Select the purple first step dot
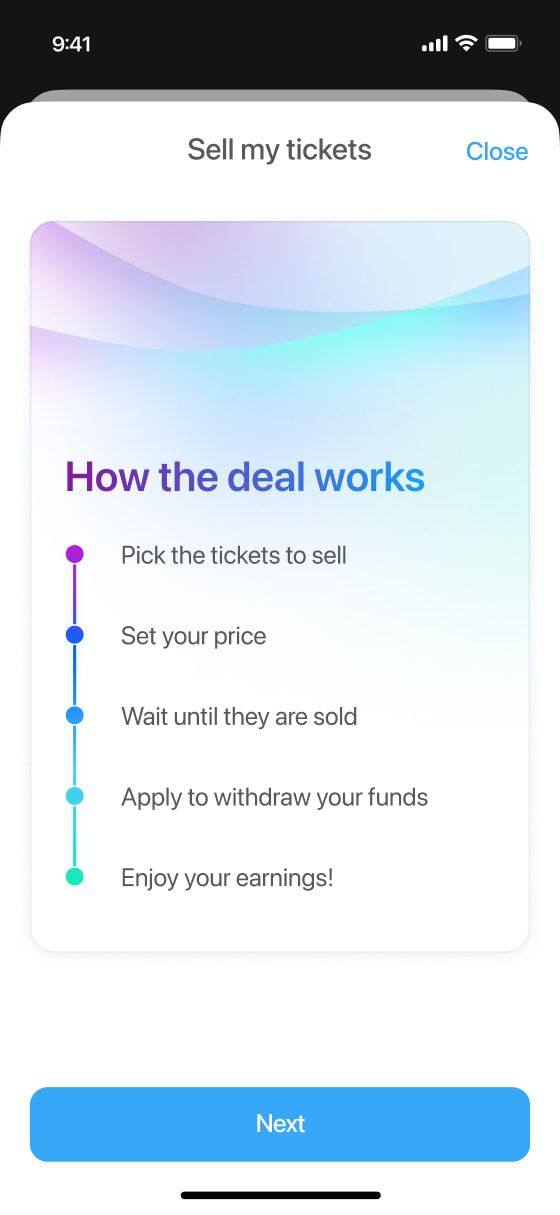560x1215 pixels. click(x=74, y=554)
